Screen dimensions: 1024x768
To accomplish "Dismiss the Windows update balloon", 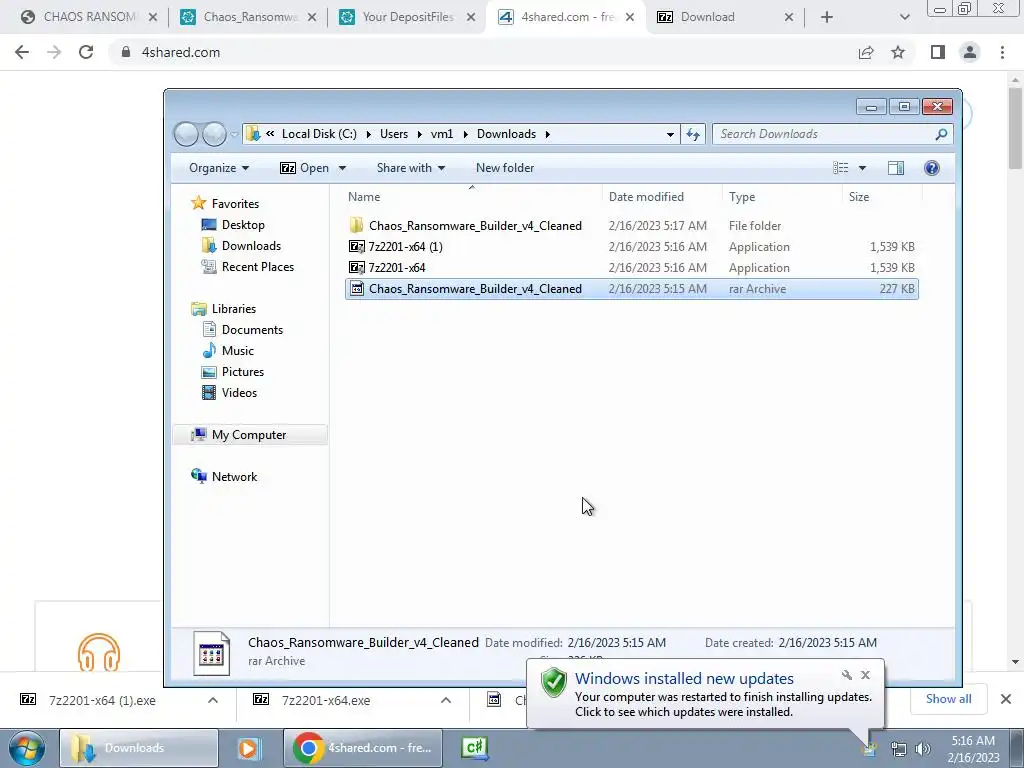I will click(865, 675).
